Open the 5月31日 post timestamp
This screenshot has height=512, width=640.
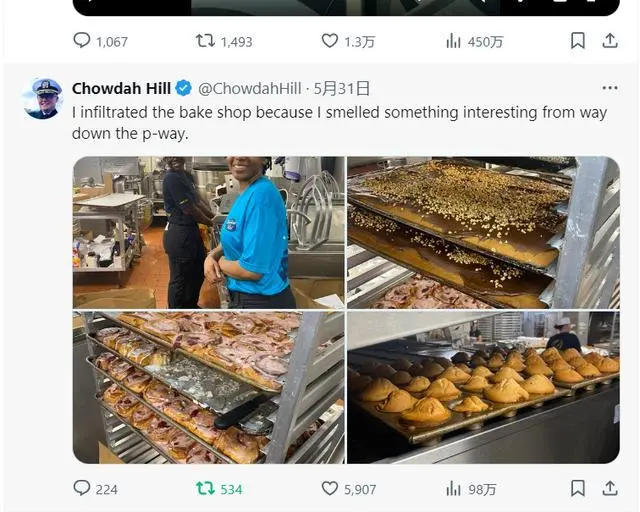point(343,88)
